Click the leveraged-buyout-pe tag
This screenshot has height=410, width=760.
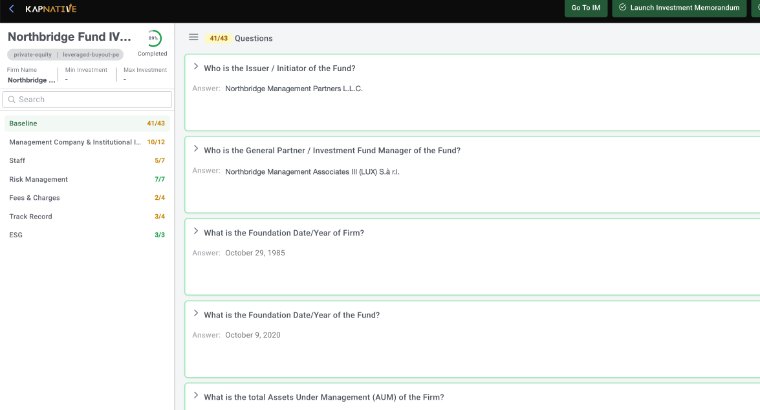pyautogui.click(x=91, y=55)
